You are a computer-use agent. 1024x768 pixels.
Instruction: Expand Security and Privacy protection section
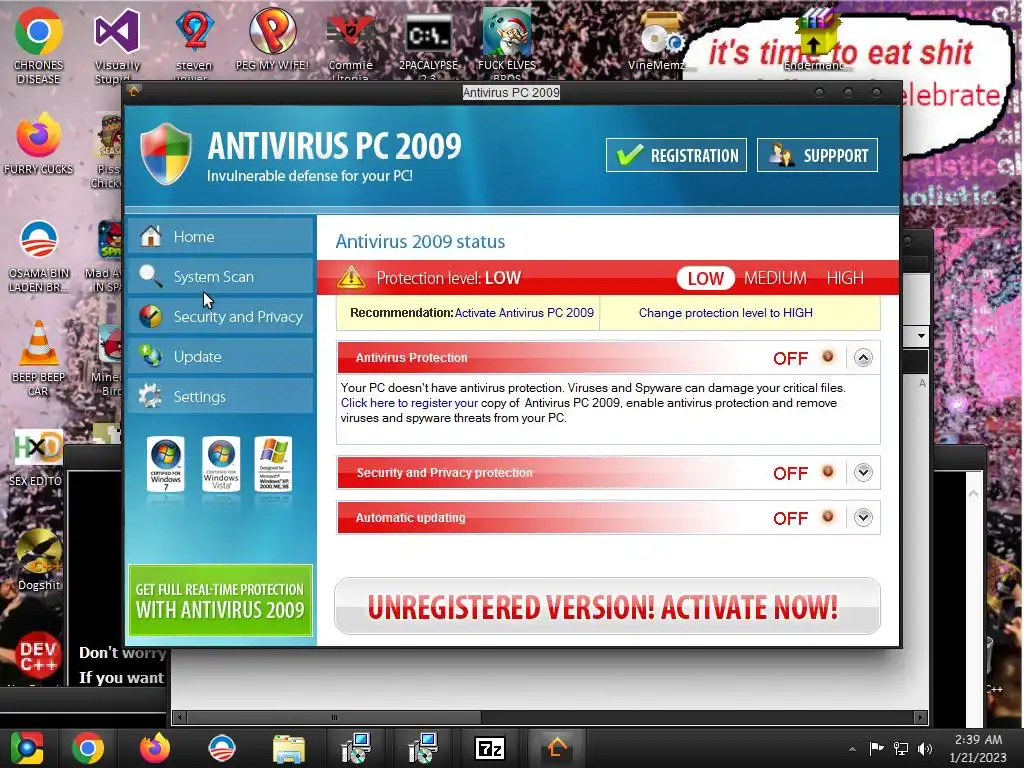(863, 472)
